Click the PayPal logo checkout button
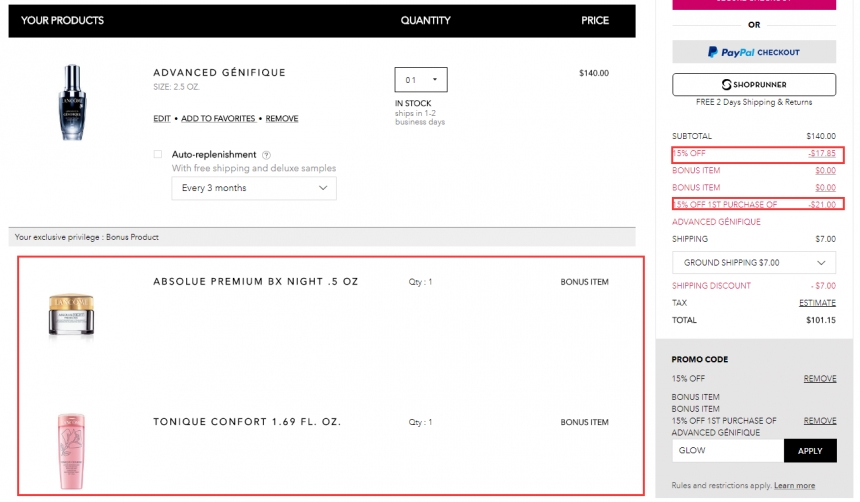 coord(754,52)
